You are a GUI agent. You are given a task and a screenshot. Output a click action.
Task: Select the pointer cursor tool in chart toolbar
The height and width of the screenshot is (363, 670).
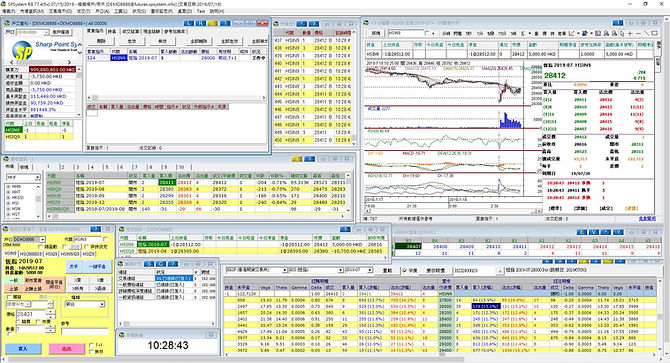(622, 33)
